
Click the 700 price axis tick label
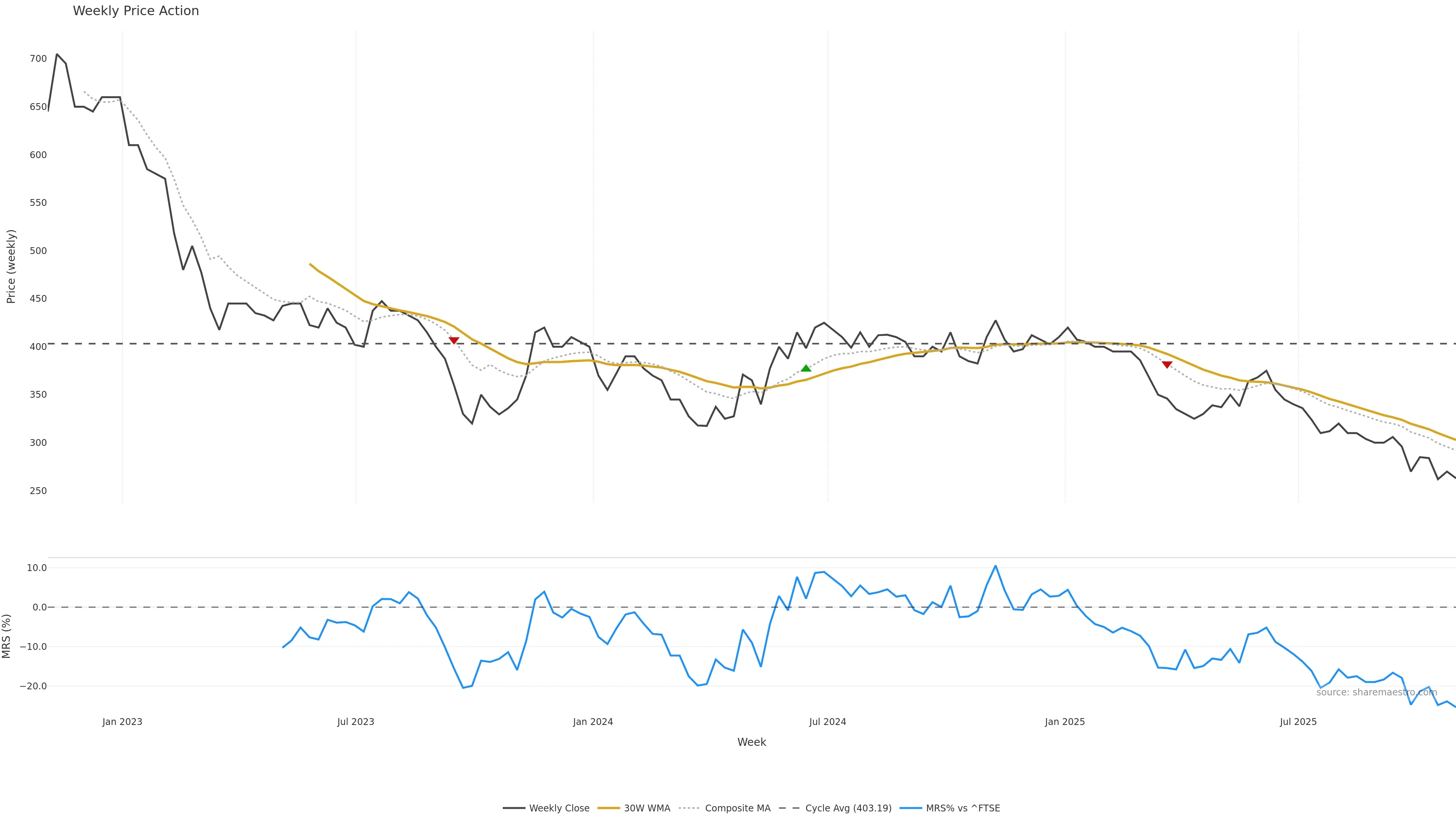38,59
